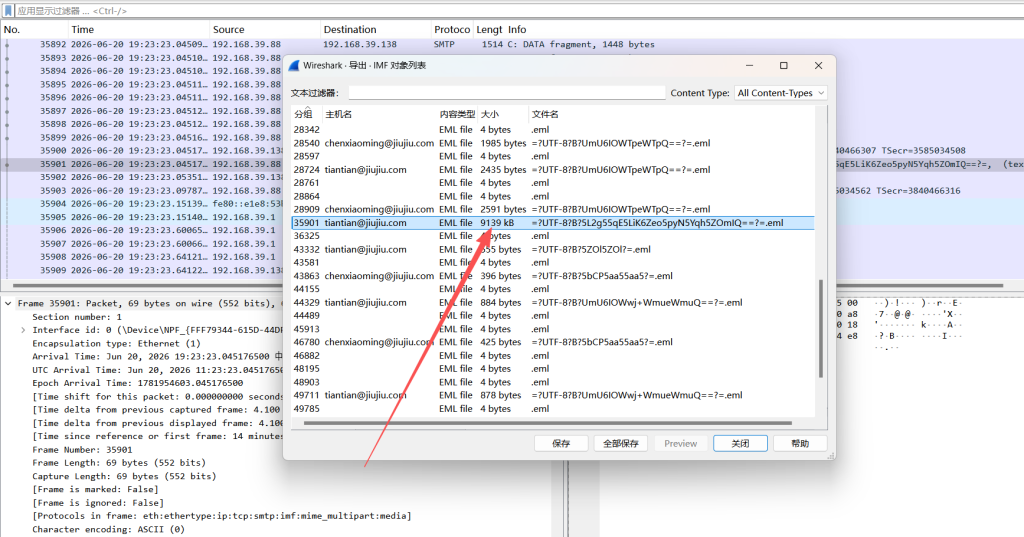
Task: Click the 保存 button
Action: pos(561,444)
